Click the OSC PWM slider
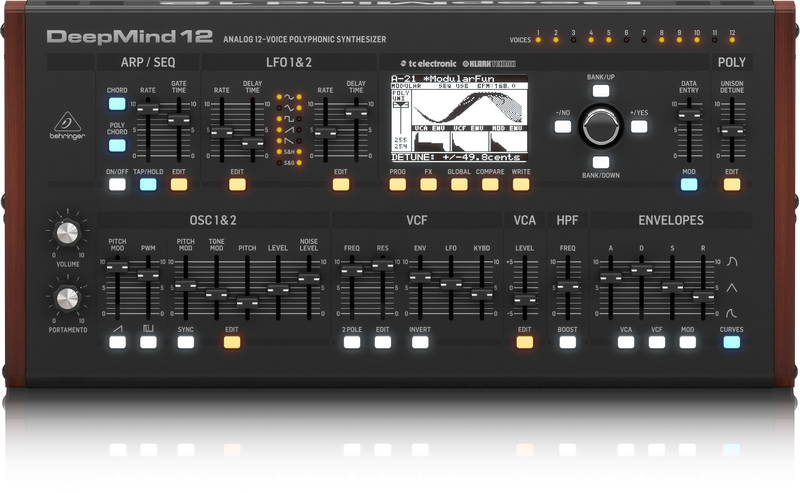 [x=148, y=275]
